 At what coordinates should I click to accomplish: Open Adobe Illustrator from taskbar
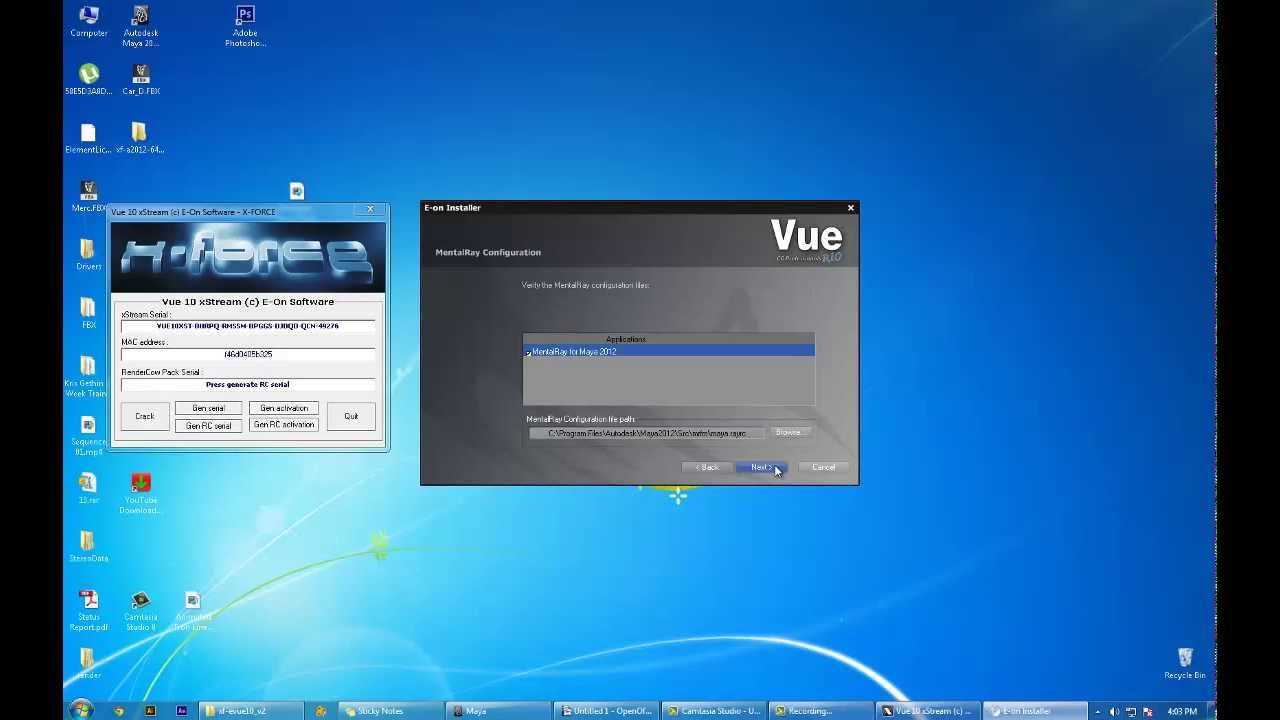coord(150,711)
